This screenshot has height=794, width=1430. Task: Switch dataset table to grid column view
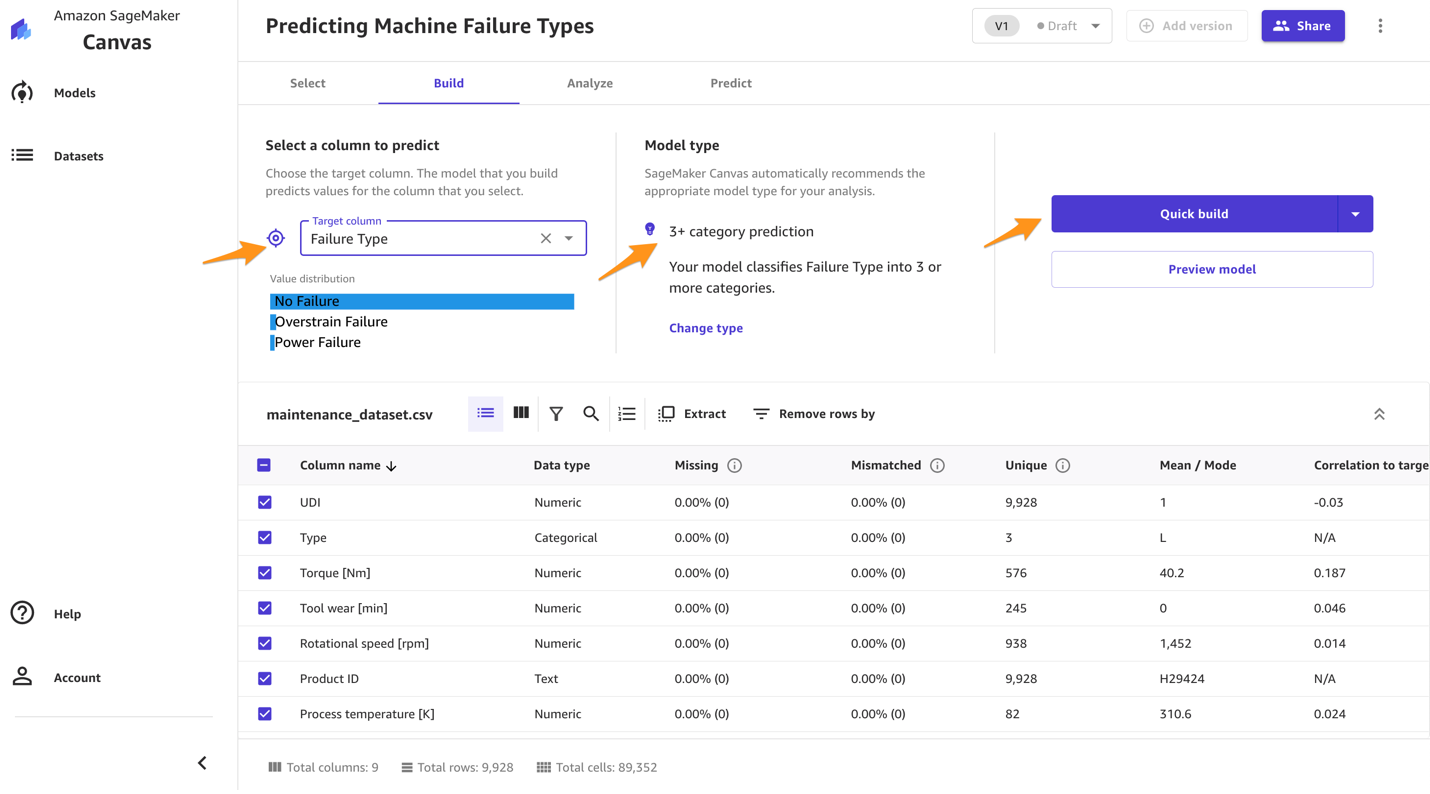point(521,413)
